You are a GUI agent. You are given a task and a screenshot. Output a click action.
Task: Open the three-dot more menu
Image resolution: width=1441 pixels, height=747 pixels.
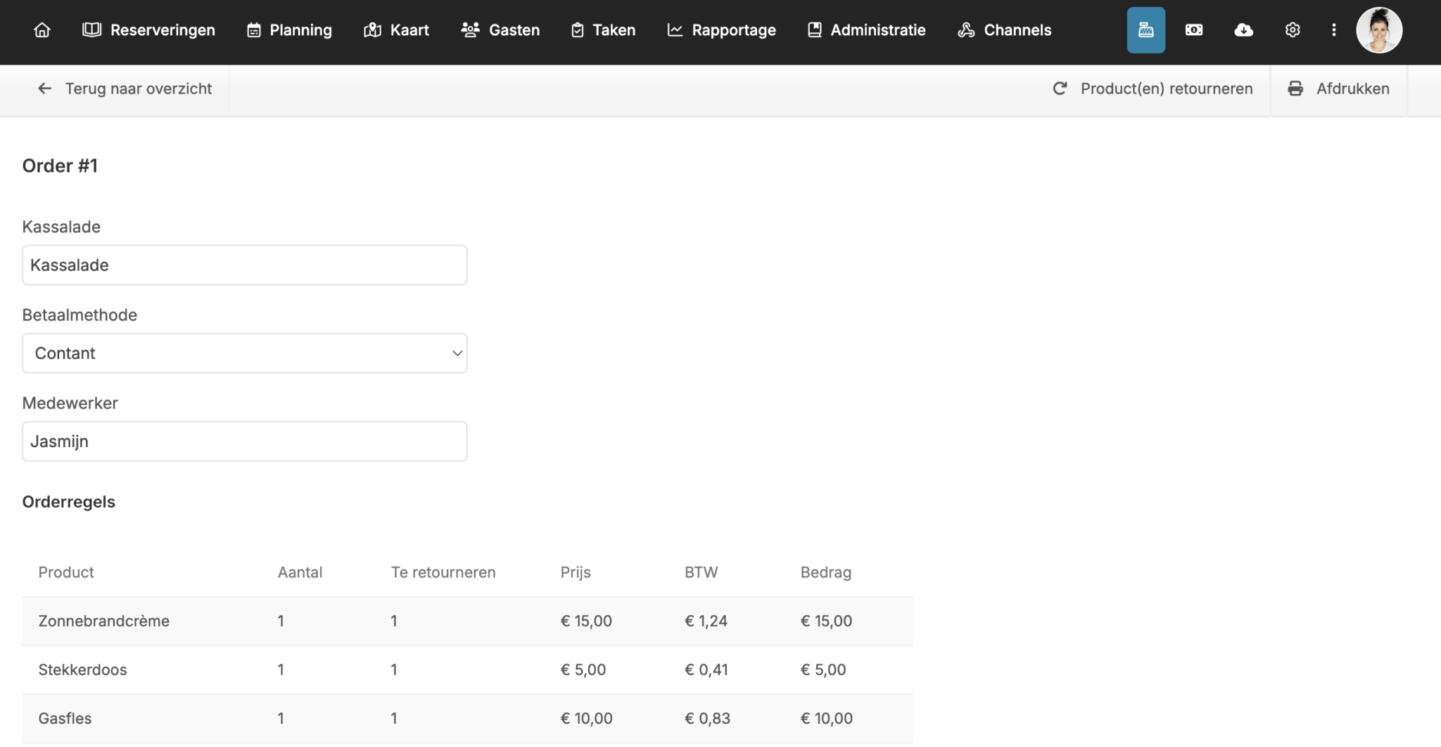click(1333, 30)
